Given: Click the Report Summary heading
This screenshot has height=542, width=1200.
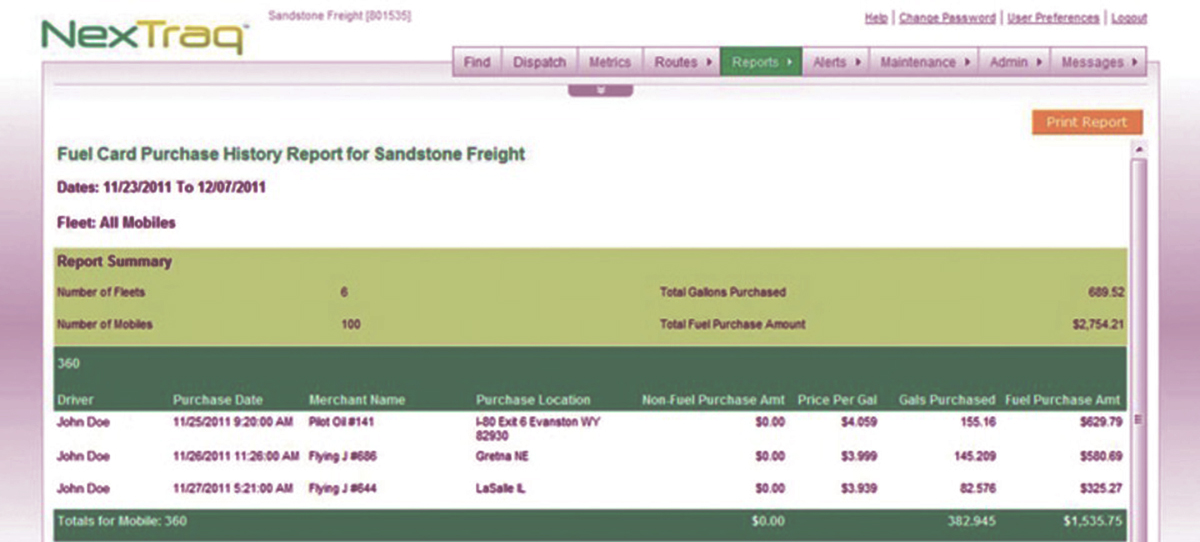Looking at the screenshot, I should coord(114,262).
